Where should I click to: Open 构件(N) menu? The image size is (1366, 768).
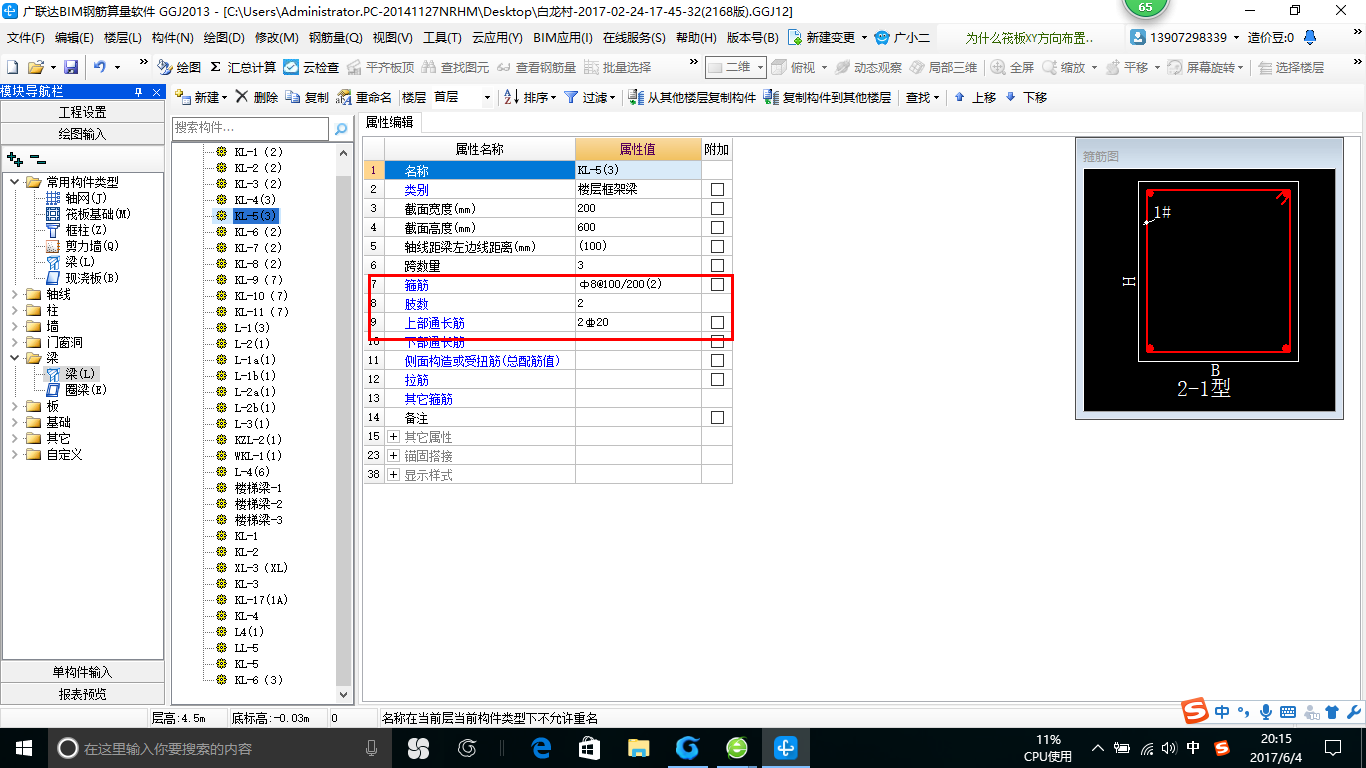(173, 38)
